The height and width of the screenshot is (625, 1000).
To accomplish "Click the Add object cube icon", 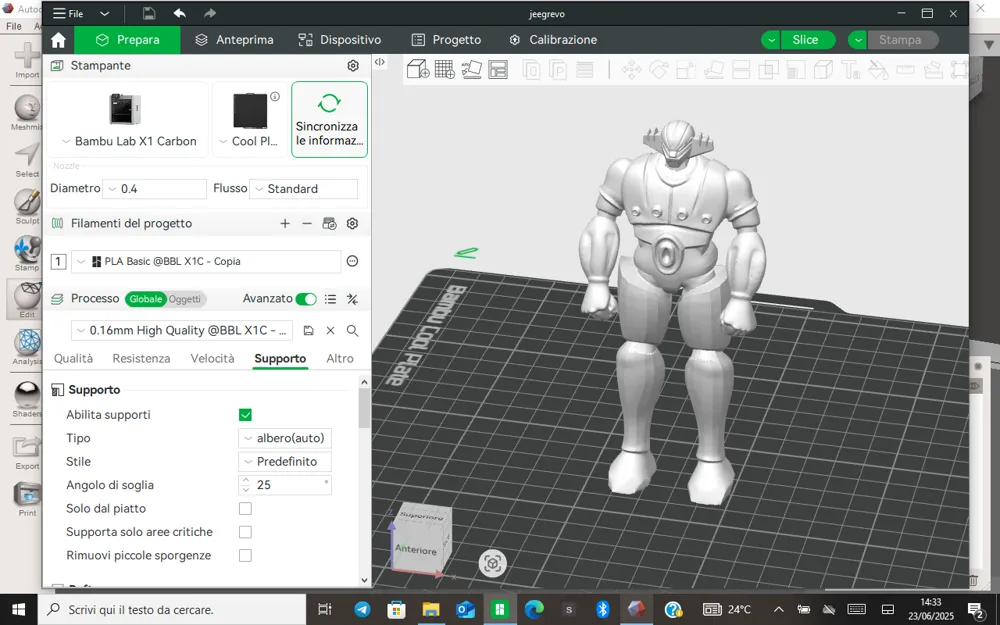I will pos(418,69).
